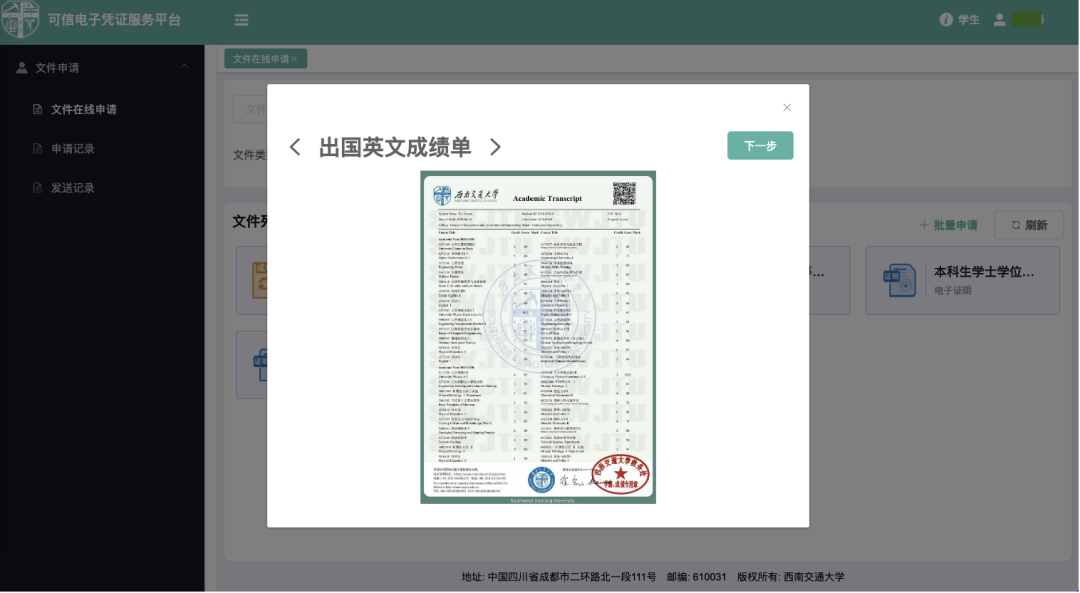Go to next document with right chevron
Viewport: 1080px width, 593px height.
[x=495, y=147]
